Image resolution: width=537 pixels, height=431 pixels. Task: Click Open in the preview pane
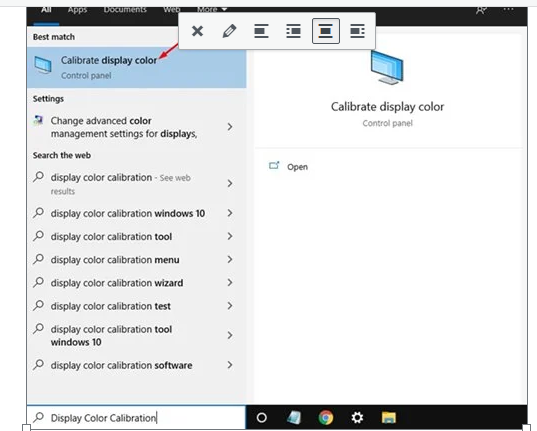(x=297, y=167)
